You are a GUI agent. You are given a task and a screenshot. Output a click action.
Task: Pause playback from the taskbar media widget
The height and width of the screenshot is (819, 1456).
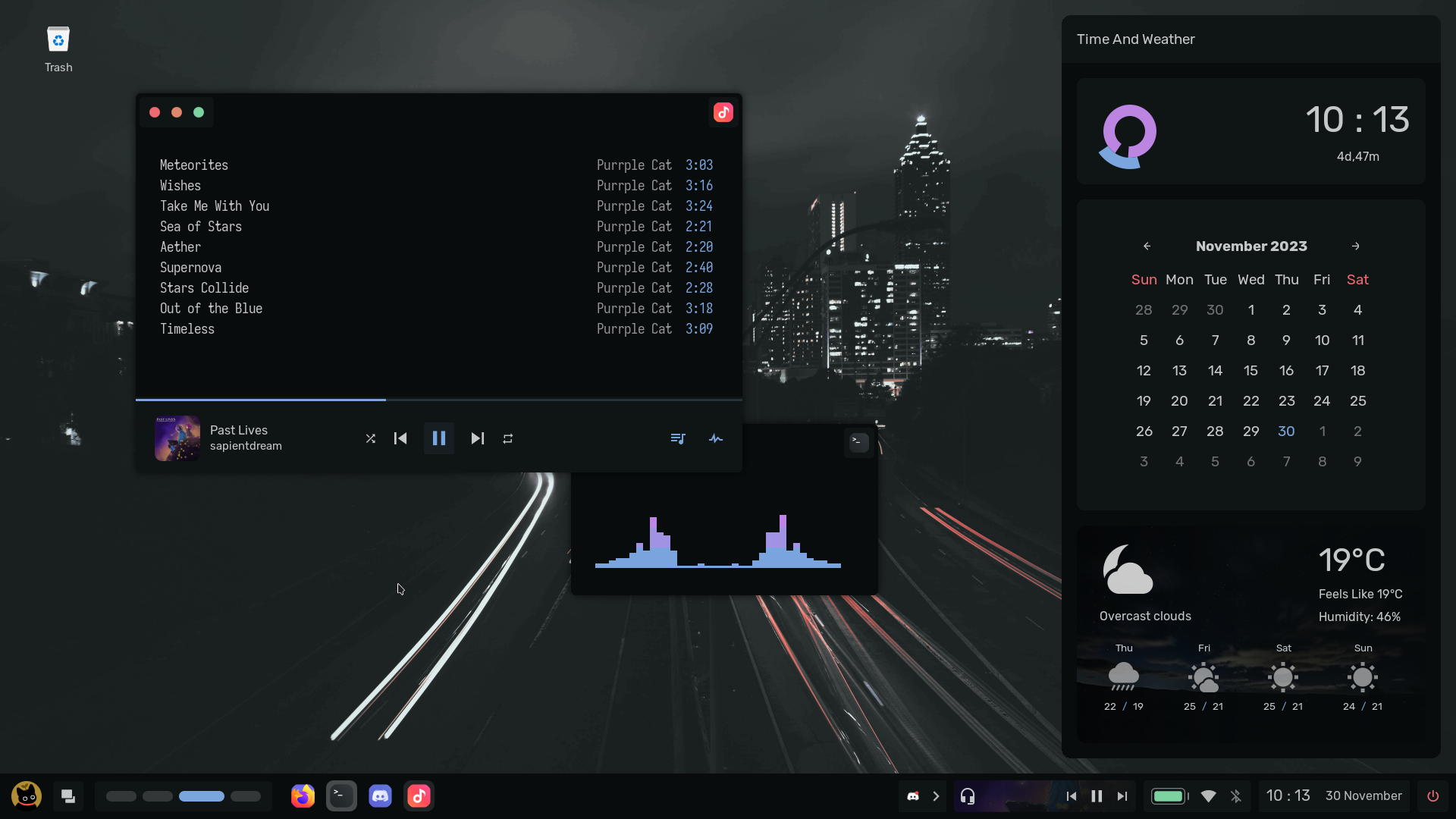click(1097, 796)
